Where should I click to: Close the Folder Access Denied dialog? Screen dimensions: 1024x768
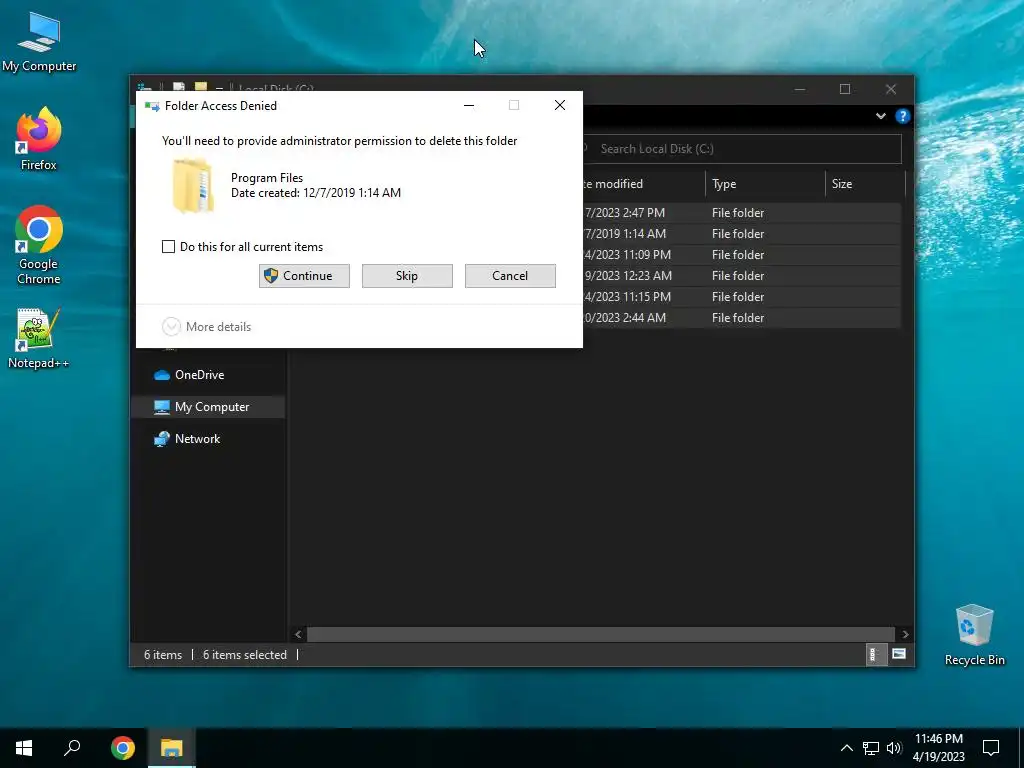pos(560,105)
